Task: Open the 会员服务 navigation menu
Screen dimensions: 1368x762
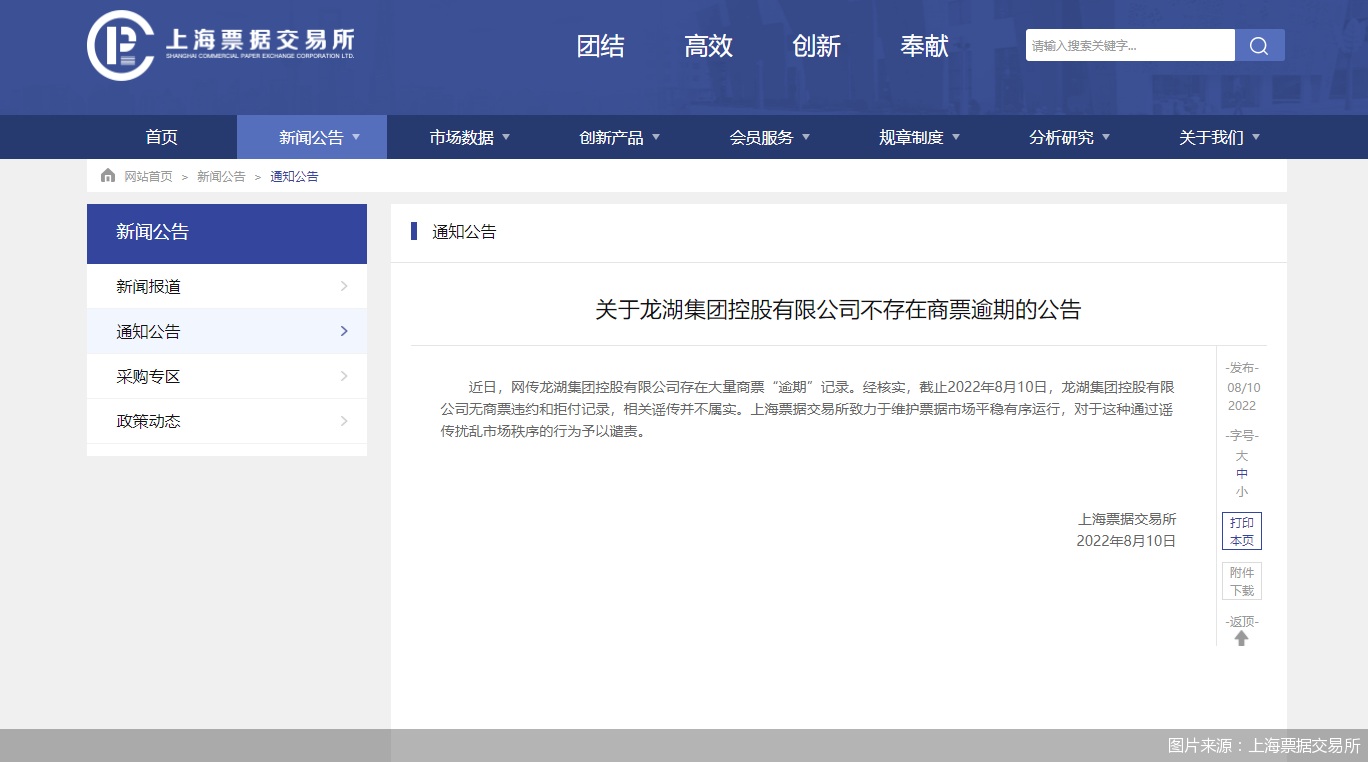Action: pos(762,137)
